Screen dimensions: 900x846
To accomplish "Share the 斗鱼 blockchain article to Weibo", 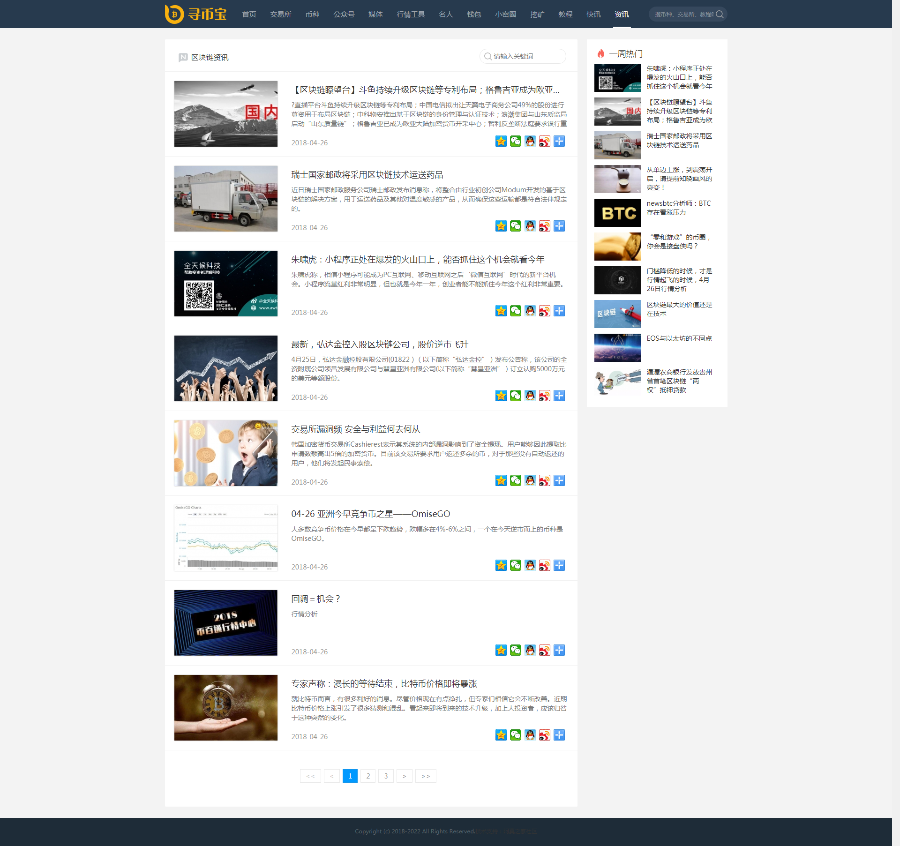I will 544,141.
